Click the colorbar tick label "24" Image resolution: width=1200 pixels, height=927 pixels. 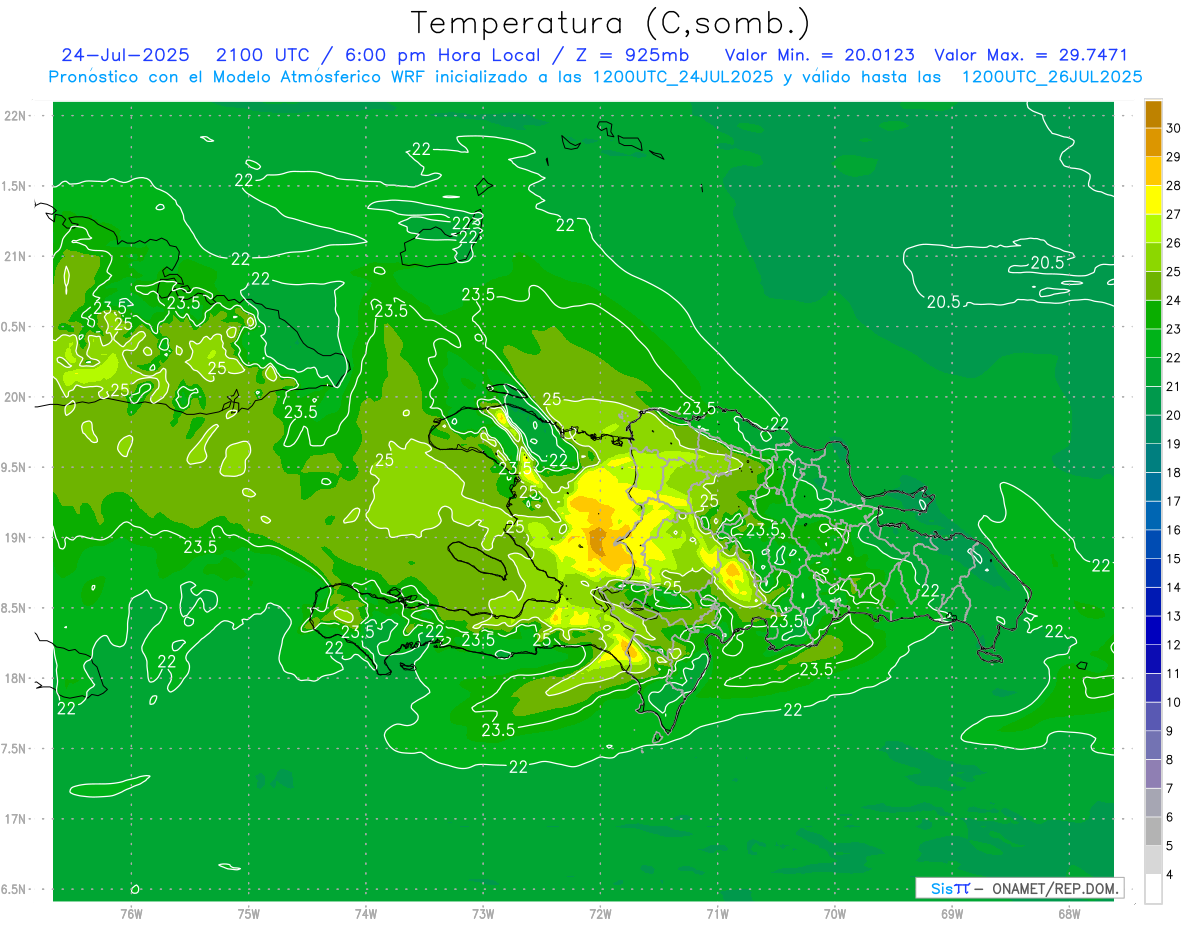click(x=1174, y=300)
